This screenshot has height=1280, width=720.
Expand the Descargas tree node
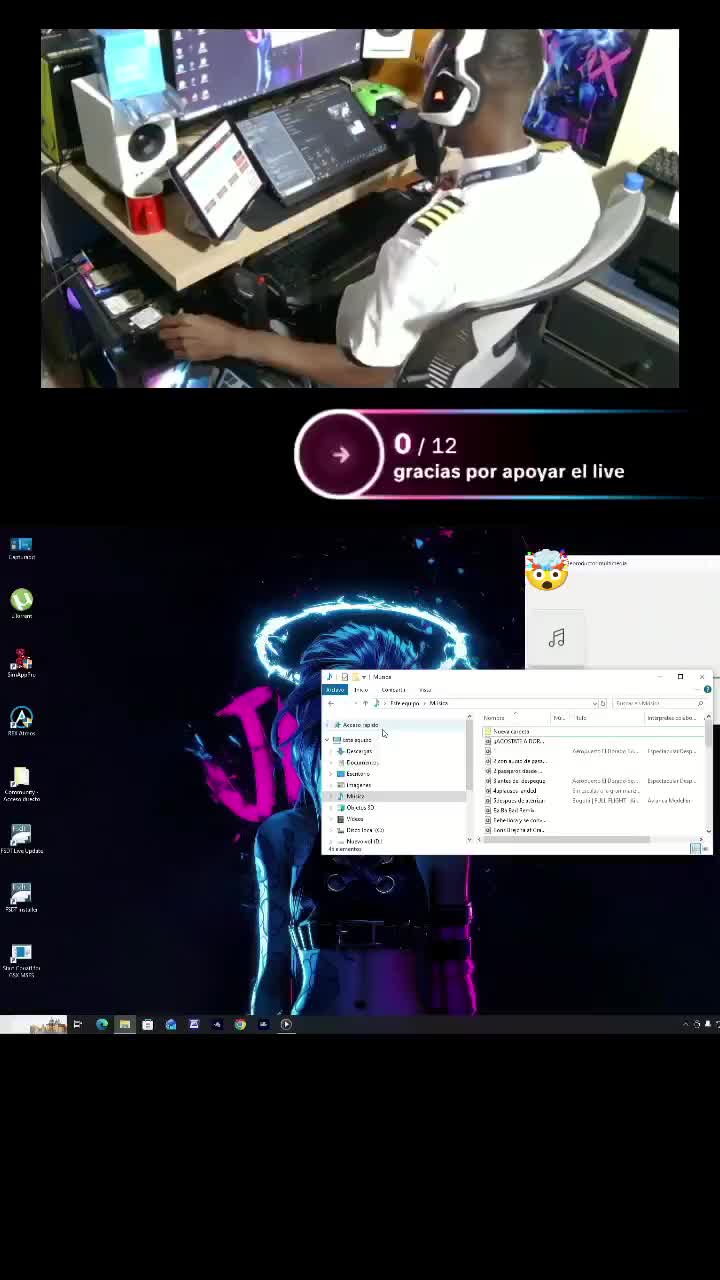(332, 751)
